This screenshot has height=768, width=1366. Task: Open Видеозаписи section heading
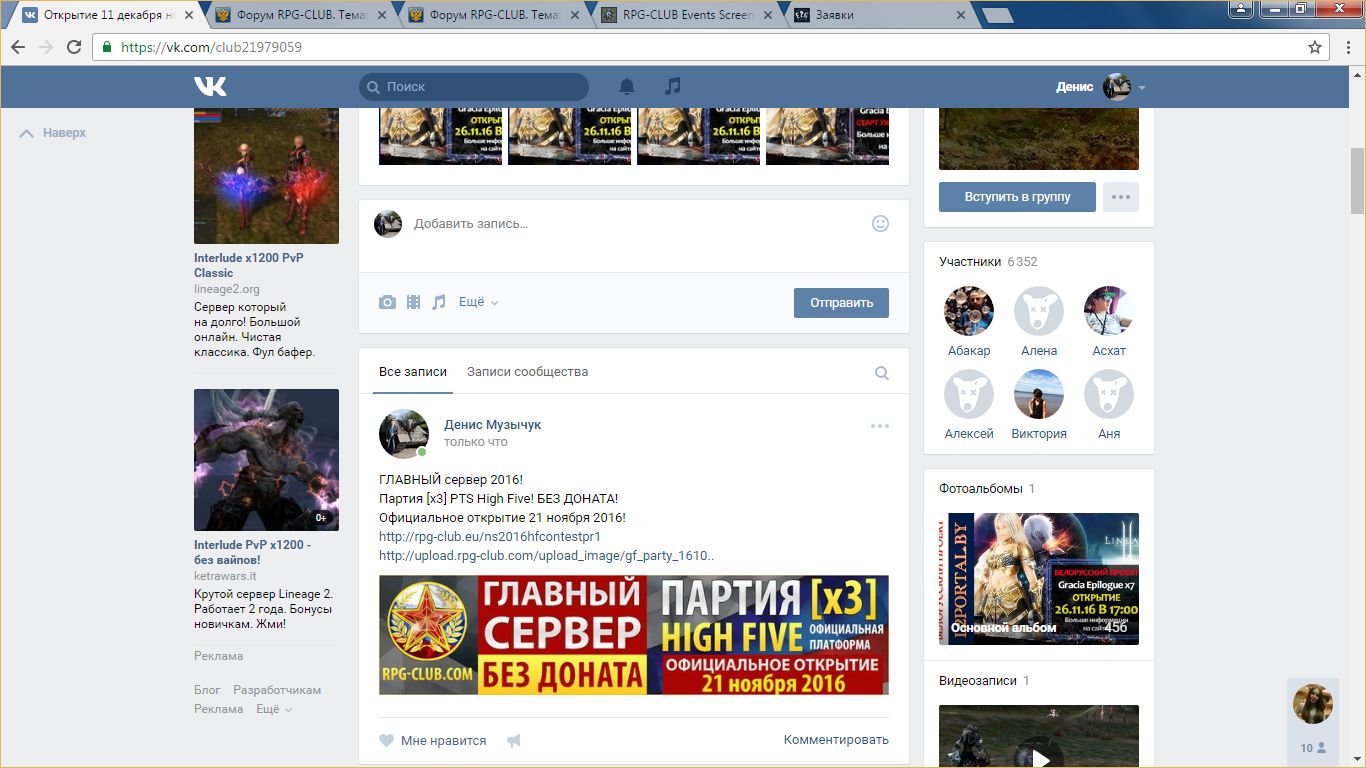978,681
